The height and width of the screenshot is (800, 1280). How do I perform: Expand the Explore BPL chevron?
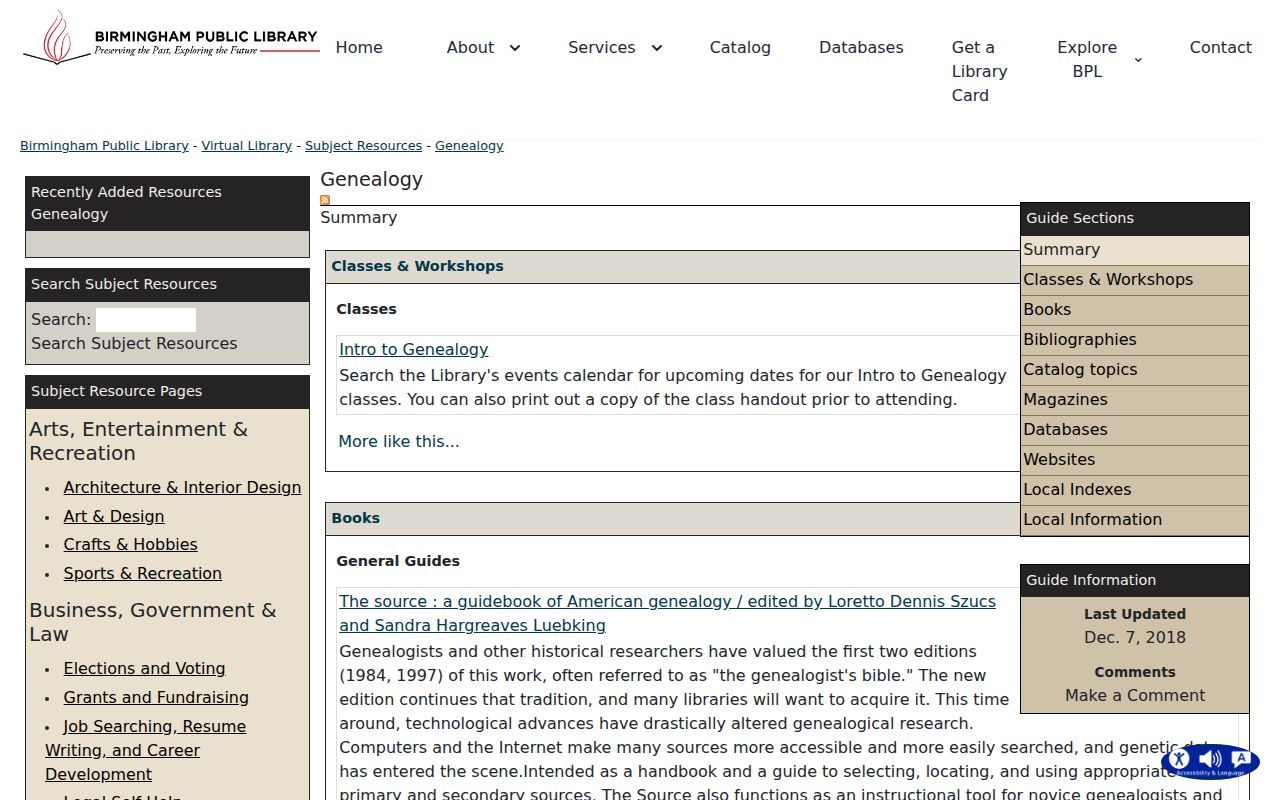(x=1138, y=60)
